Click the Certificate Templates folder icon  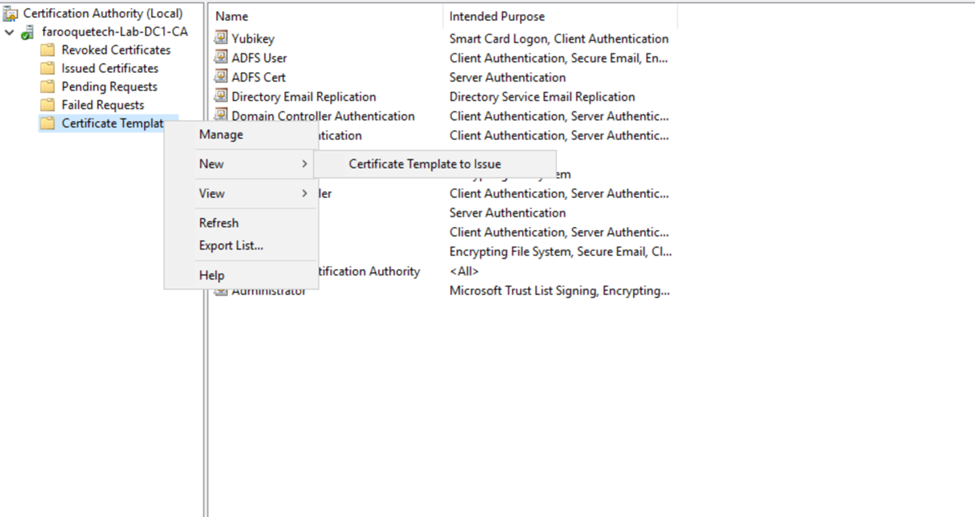47,124
